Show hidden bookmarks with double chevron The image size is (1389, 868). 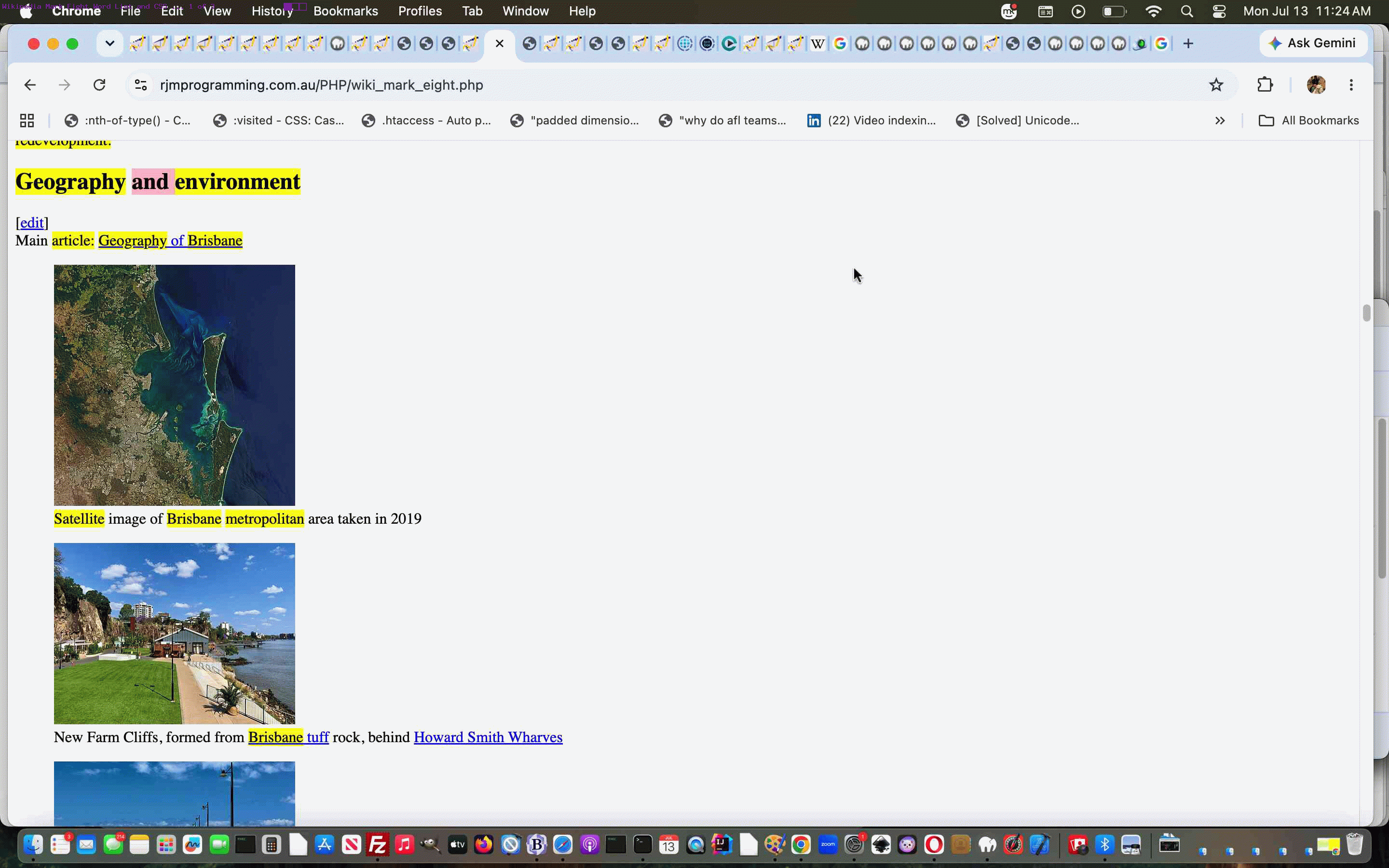pyautogui.click(x=1220, y=121)
